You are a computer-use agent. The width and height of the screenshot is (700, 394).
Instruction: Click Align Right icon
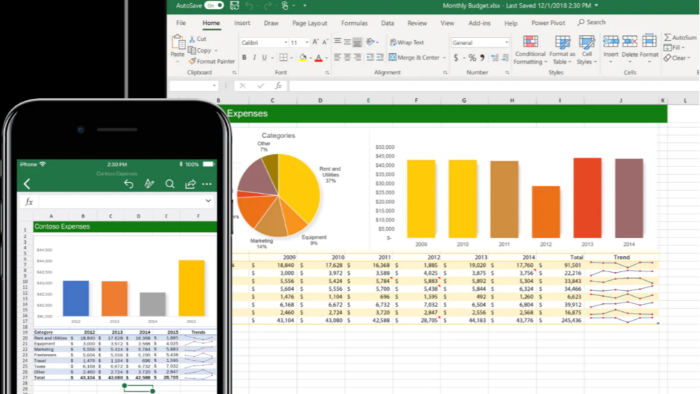click(x=357, y=58)
